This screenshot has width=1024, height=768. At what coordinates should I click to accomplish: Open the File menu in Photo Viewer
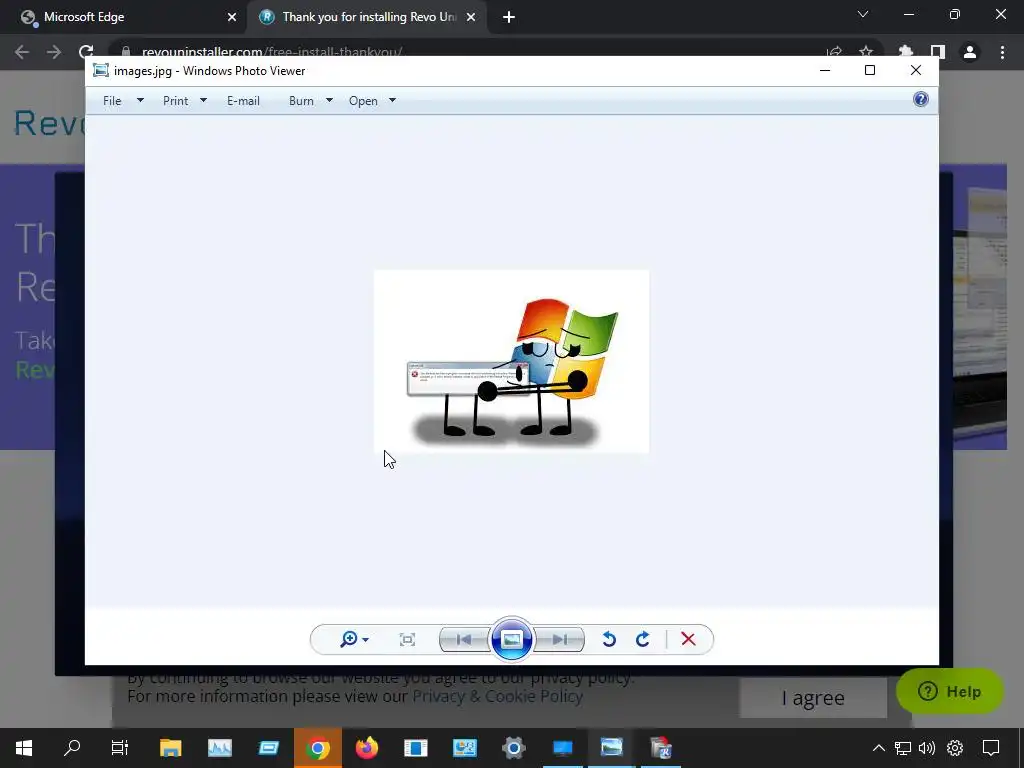[x=112, y=101]
